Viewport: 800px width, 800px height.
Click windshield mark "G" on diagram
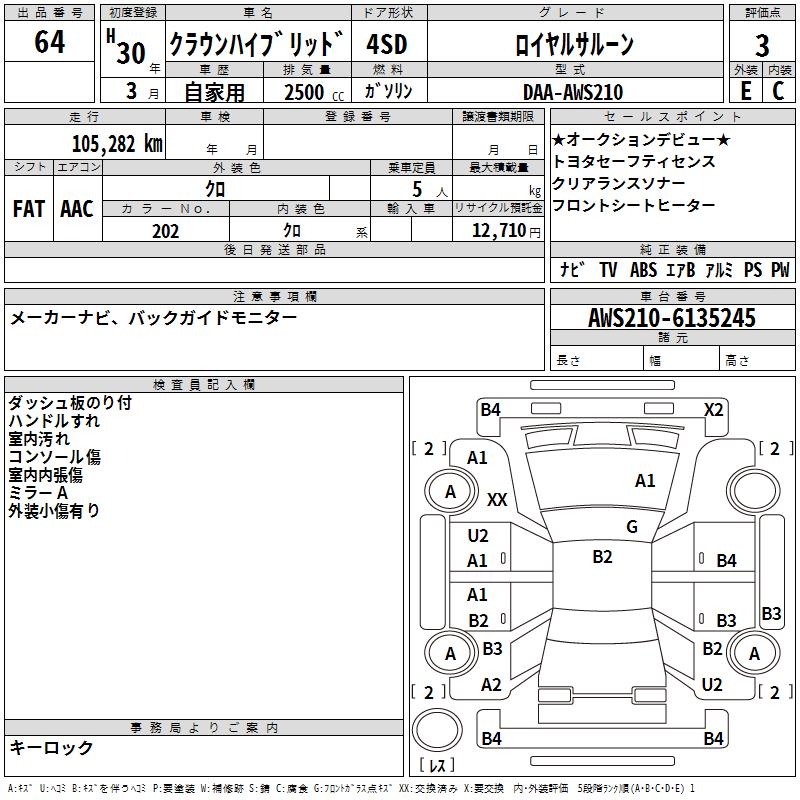tap(632, 527)
